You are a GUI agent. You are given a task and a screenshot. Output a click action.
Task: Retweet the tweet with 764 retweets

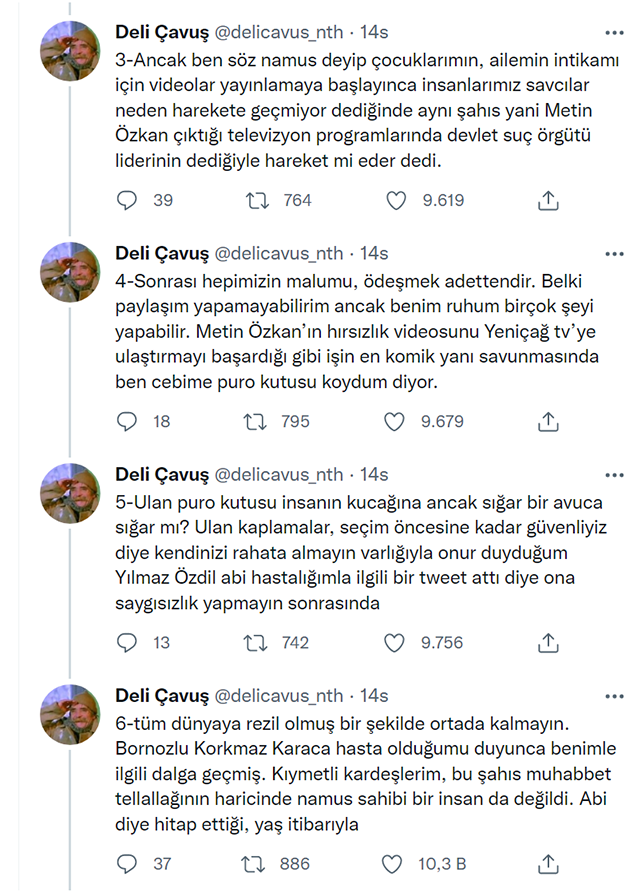[x=256, y=200]
